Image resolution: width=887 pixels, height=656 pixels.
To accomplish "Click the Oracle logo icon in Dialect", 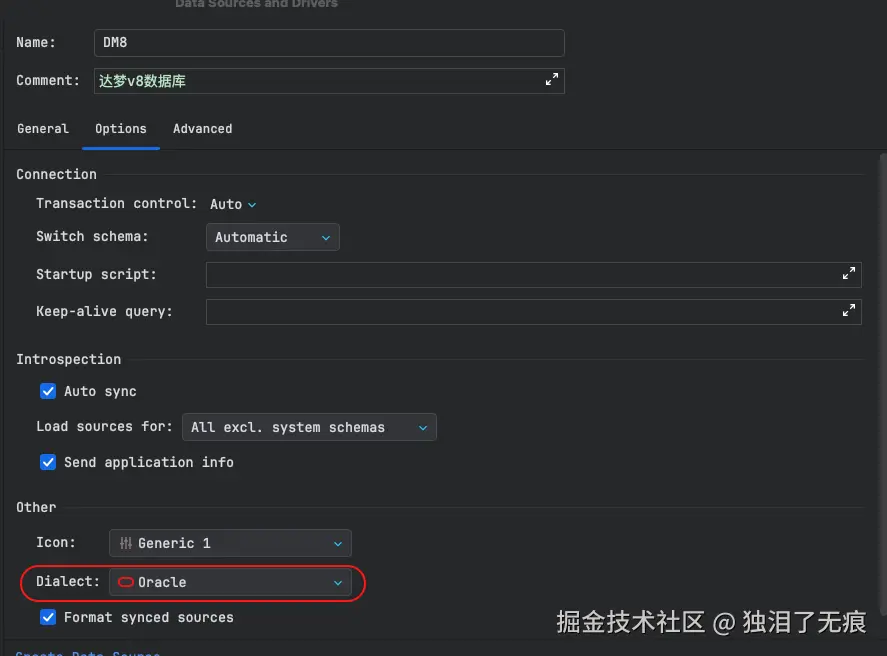I will 126,582.
